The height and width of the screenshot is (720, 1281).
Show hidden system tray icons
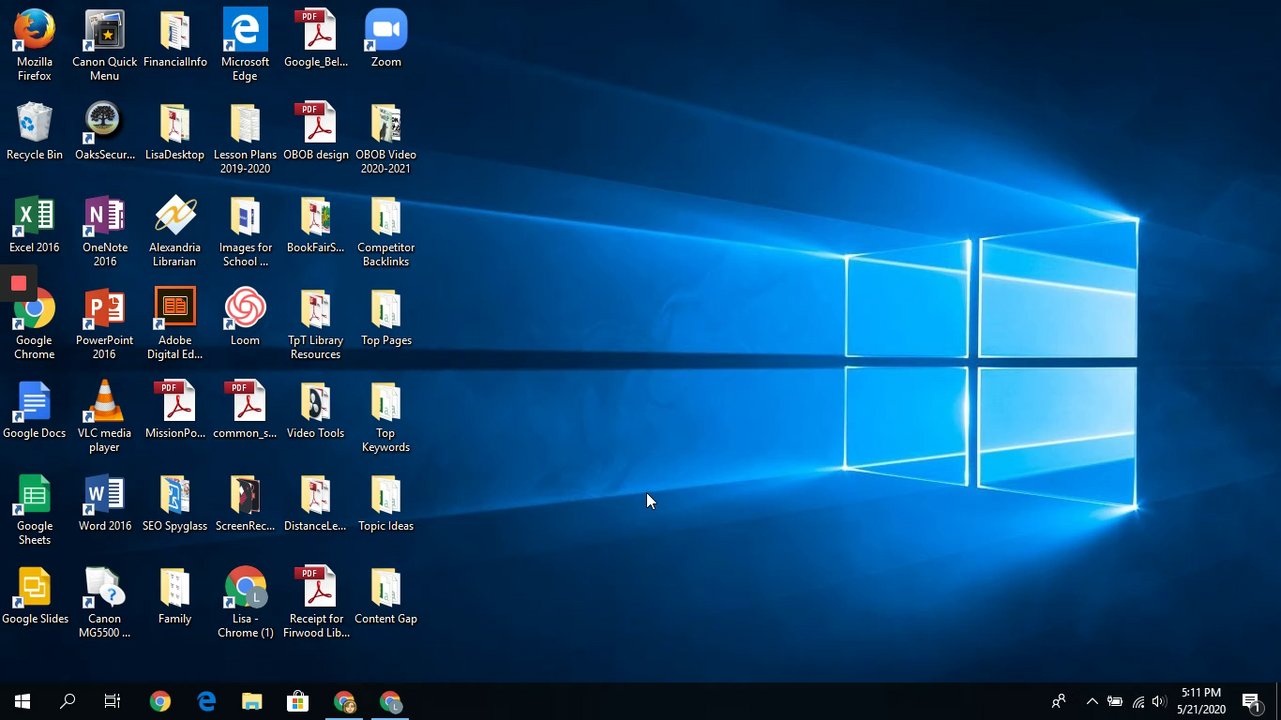tap(1092, 701)
